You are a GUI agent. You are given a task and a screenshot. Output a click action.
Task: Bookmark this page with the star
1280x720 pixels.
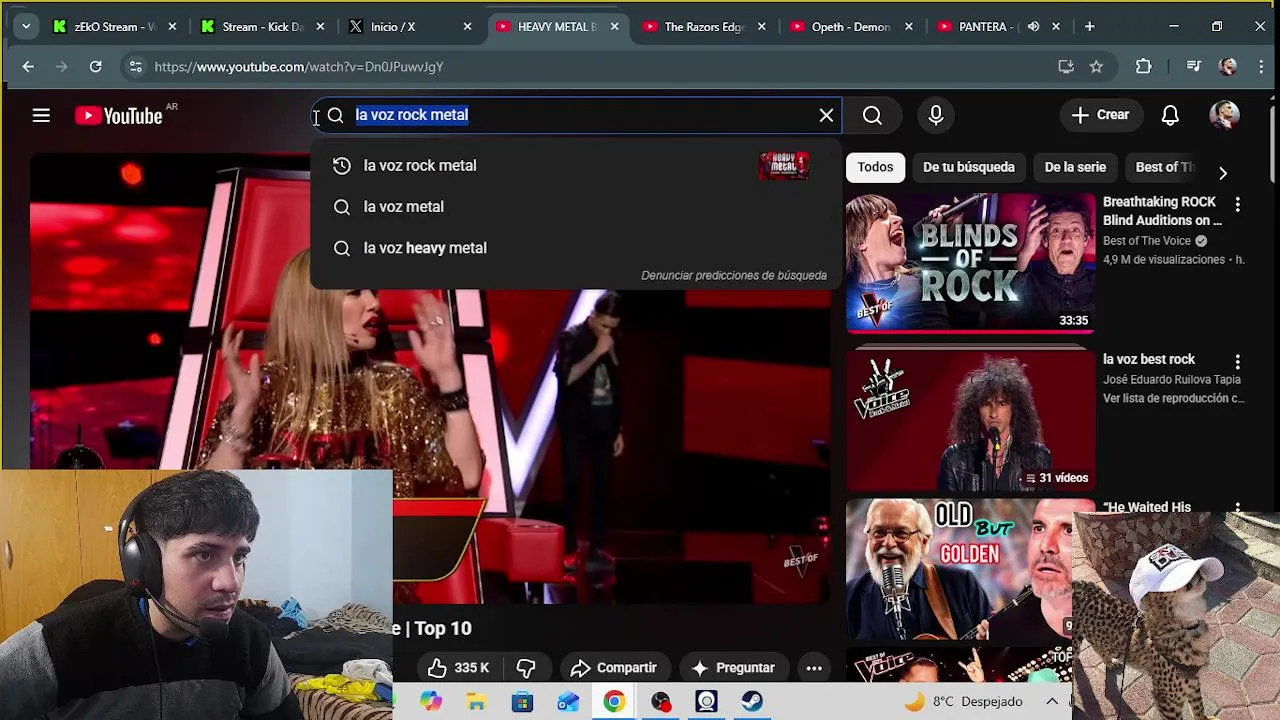(x=1096, y=66)
